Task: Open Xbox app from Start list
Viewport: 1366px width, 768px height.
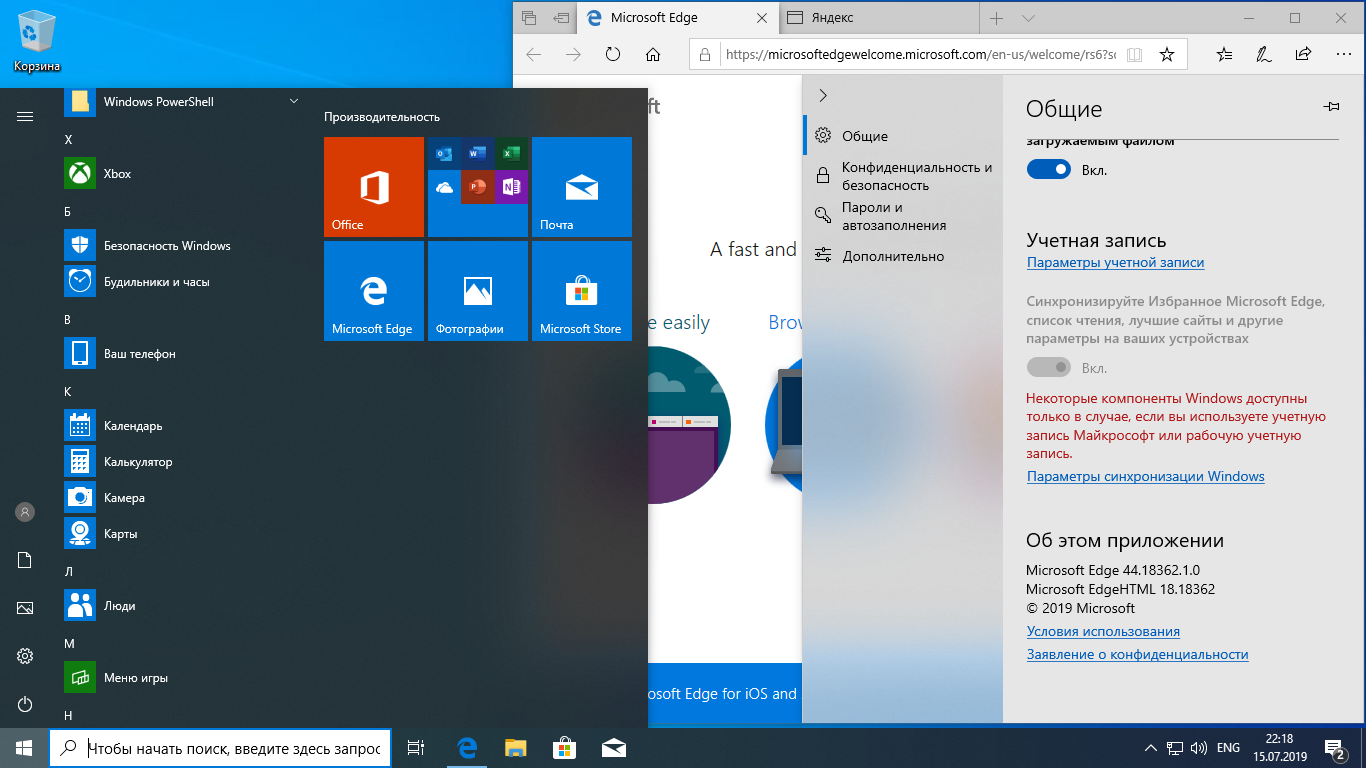Action: [180, 174]
